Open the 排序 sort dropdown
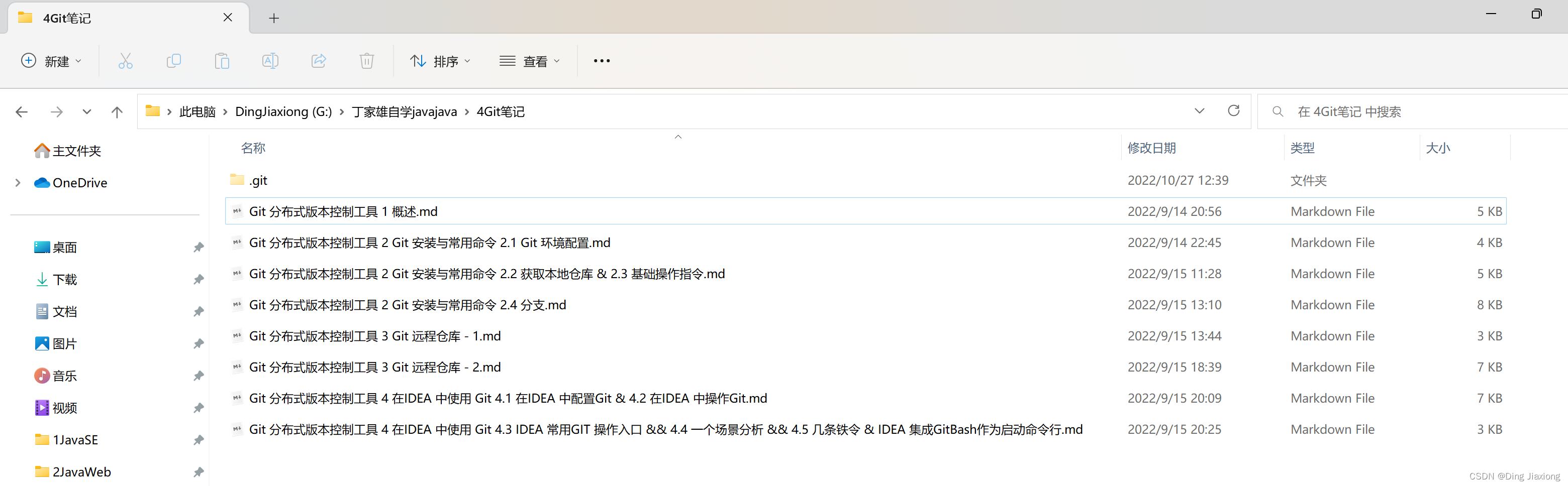 [441, 61]
